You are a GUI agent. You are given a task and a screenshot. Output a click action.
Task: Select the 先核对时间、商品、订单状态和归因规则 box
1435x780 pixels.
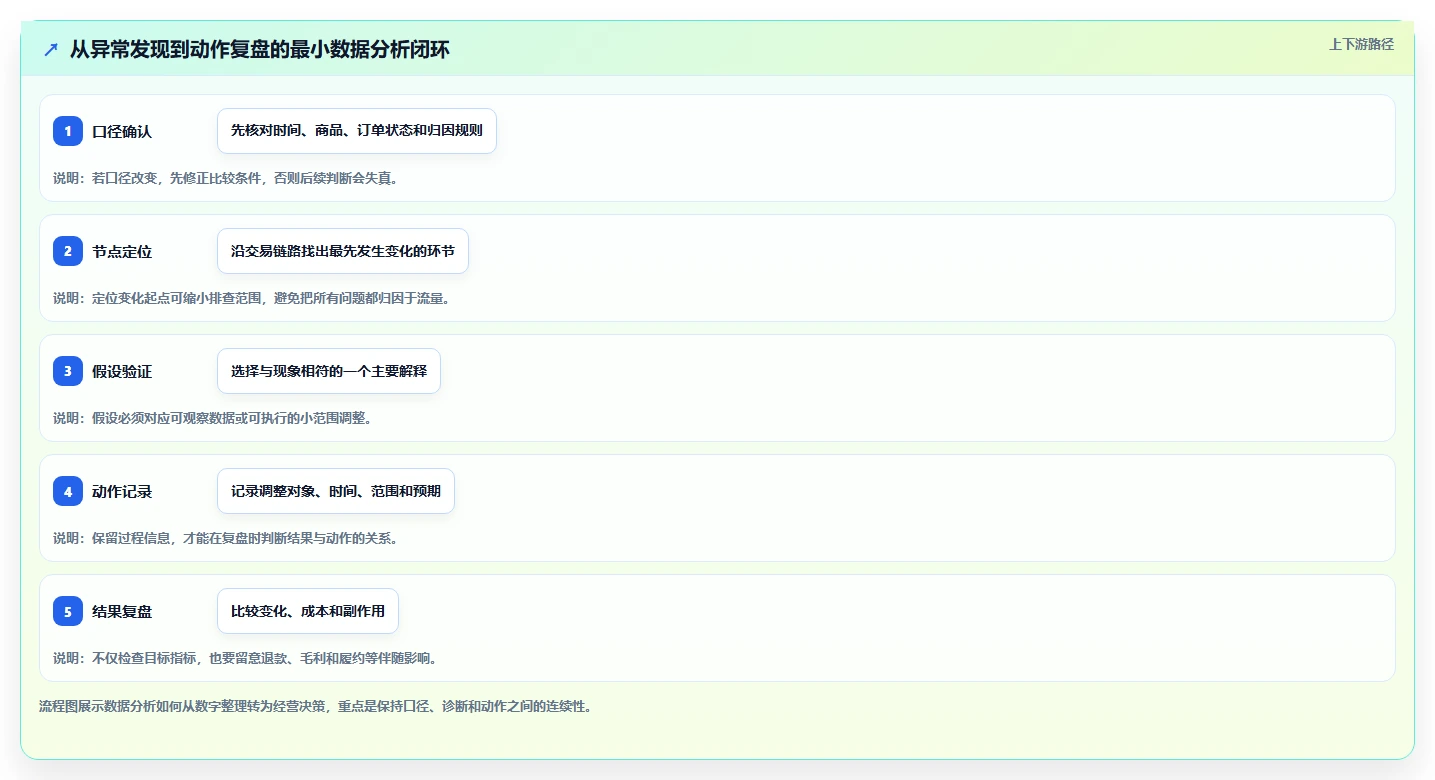(357, 131)
